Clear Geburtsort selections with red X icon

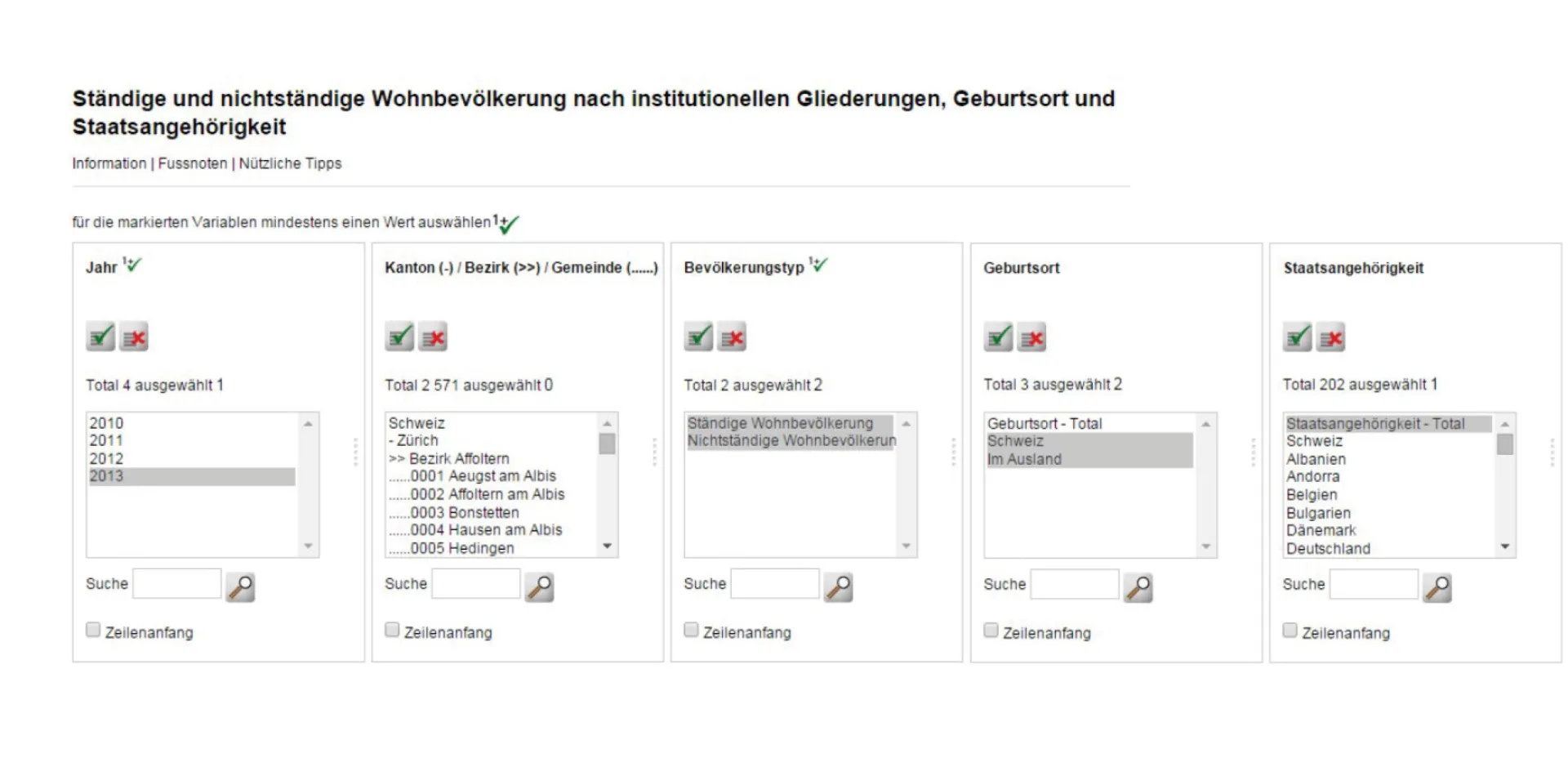click(1031, 337)
